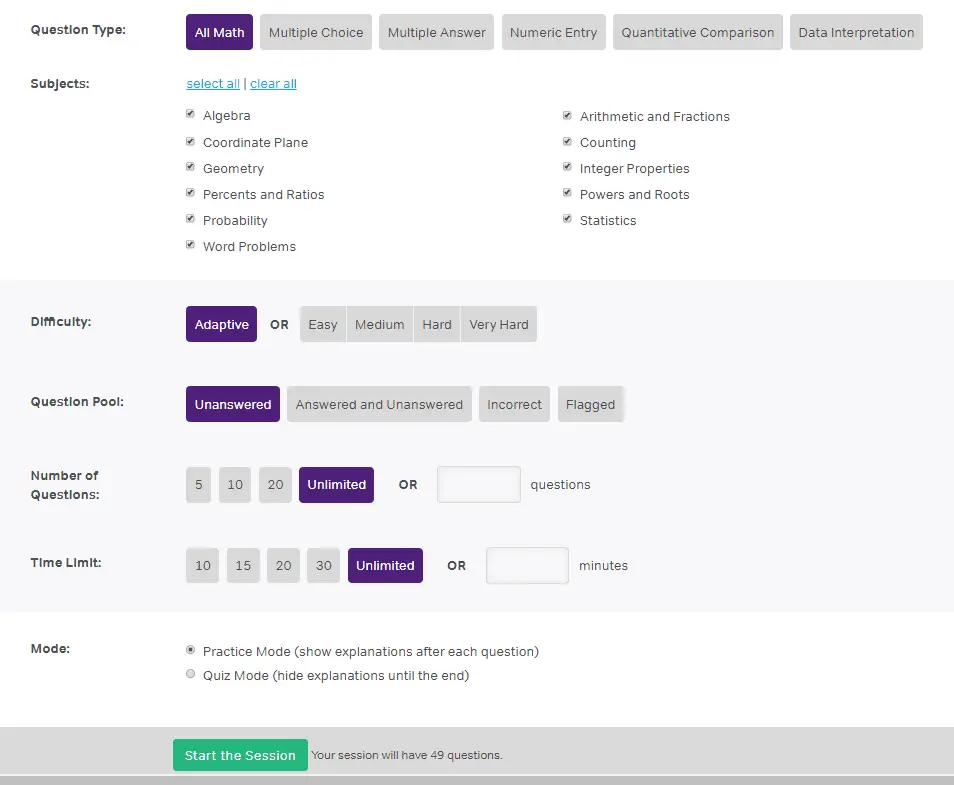Uncheck Percents and Ratios checkbox
Image resolution: width=954 pixels, height=785 pixels.
190,193
